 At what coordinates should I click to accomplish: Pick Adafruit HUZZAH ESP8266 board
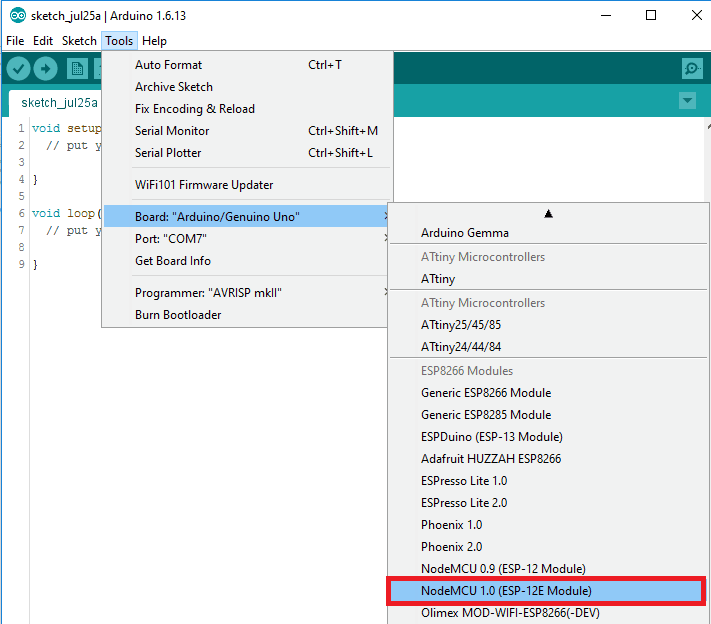tap(548, 458)
